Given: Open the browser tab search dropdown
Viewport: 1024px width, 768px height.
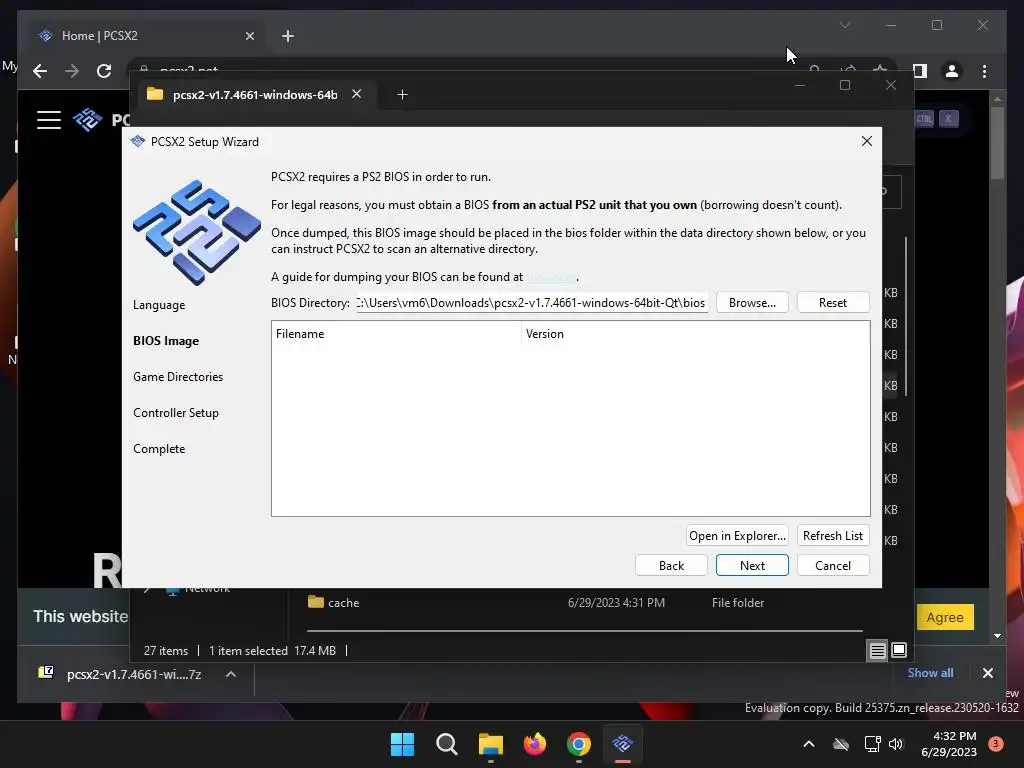Looking at the screenshot, I should [844, 25].
